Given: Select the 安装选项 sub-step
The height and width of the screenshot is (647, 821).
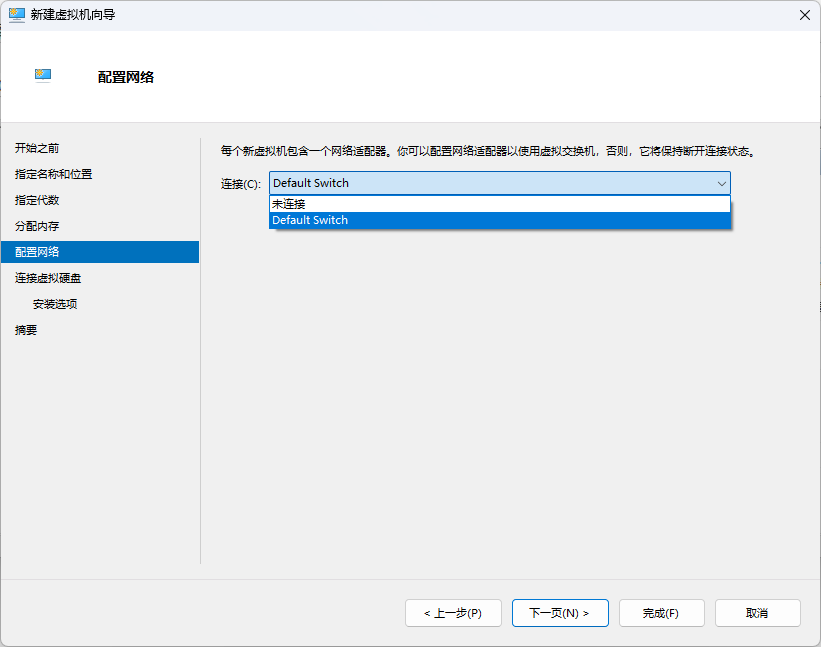Looking at the screenshot, I should (x=55, y=304).
